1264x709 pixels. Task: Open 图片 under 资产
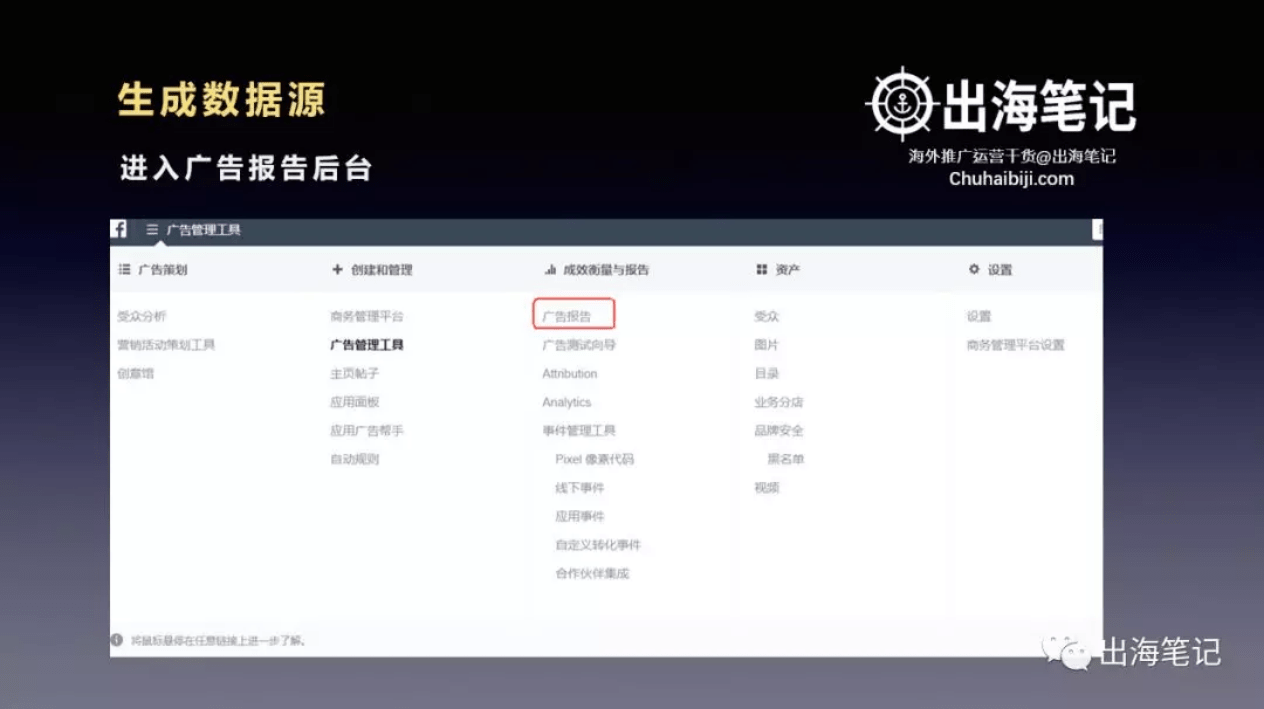coord(767,345)
